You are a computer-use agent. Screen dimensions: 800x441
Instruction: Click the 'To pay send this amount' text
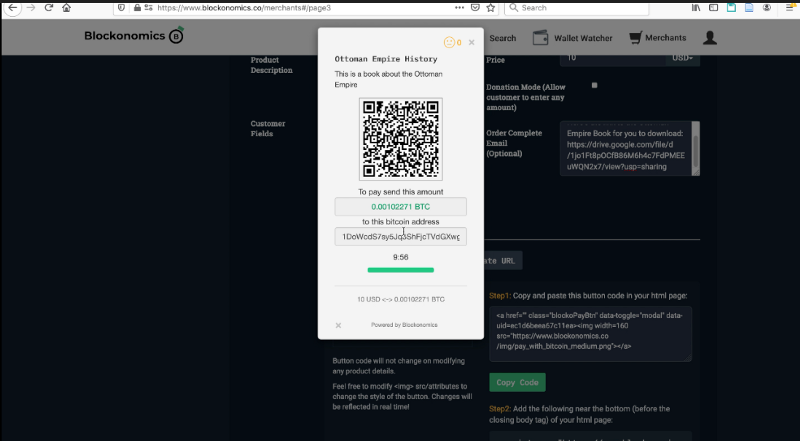click(x=401, y=192)
